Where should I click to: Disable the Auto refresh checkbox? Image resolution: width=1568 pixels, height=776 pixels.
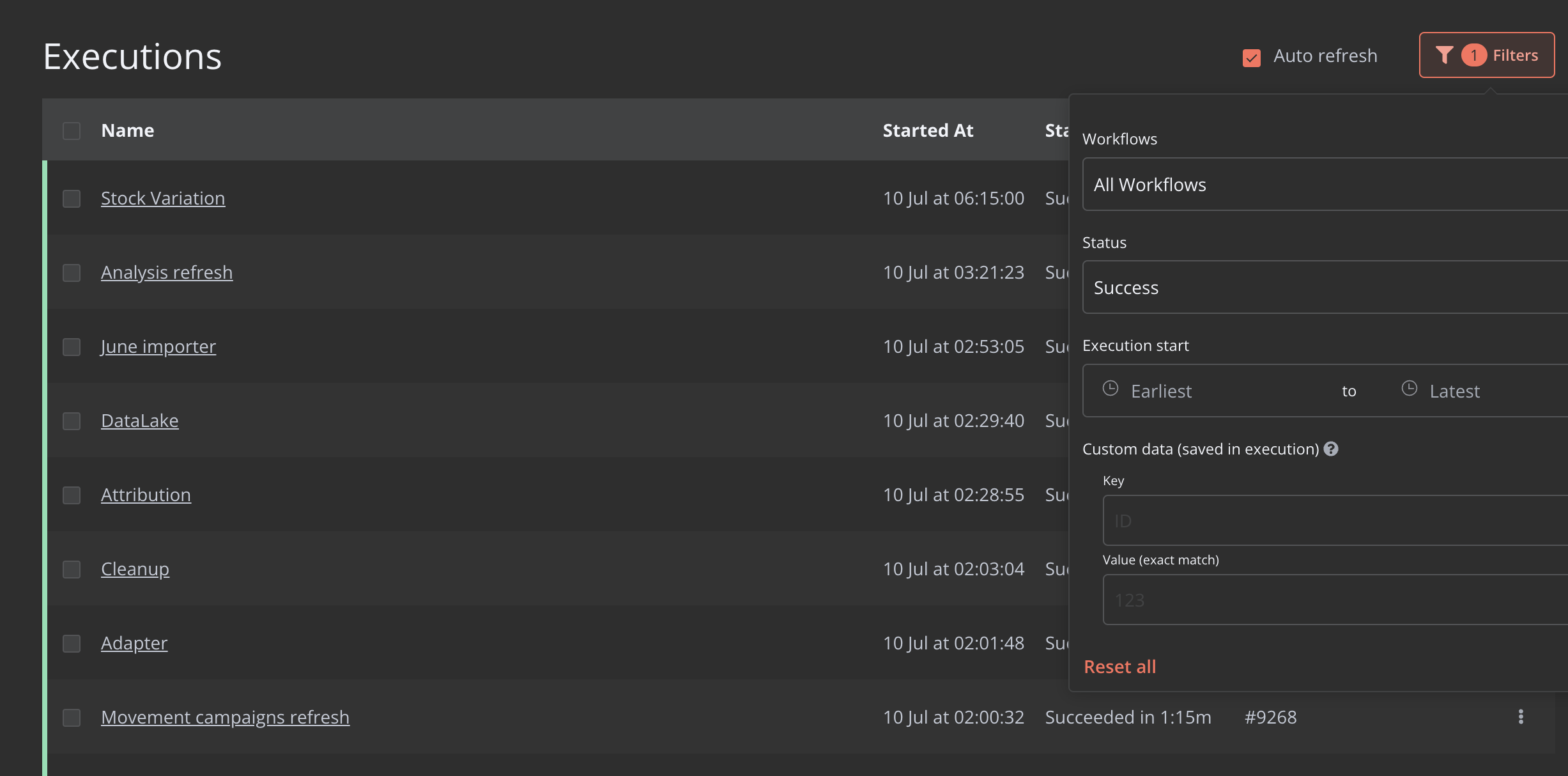point(1251,58)
